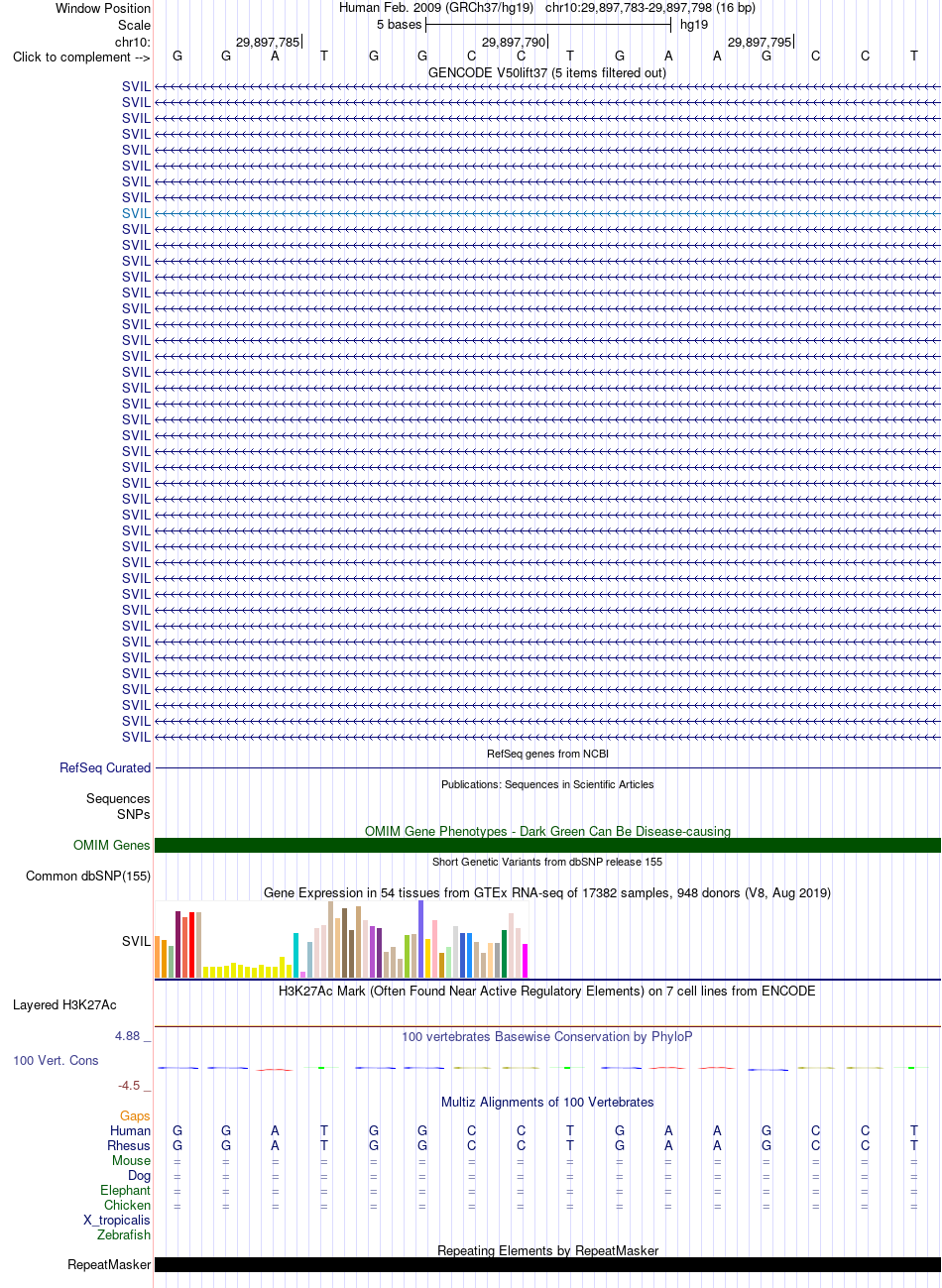Click the Window Position label
The width and height of the screenshot is (942, 1288).
pos(103,8)
